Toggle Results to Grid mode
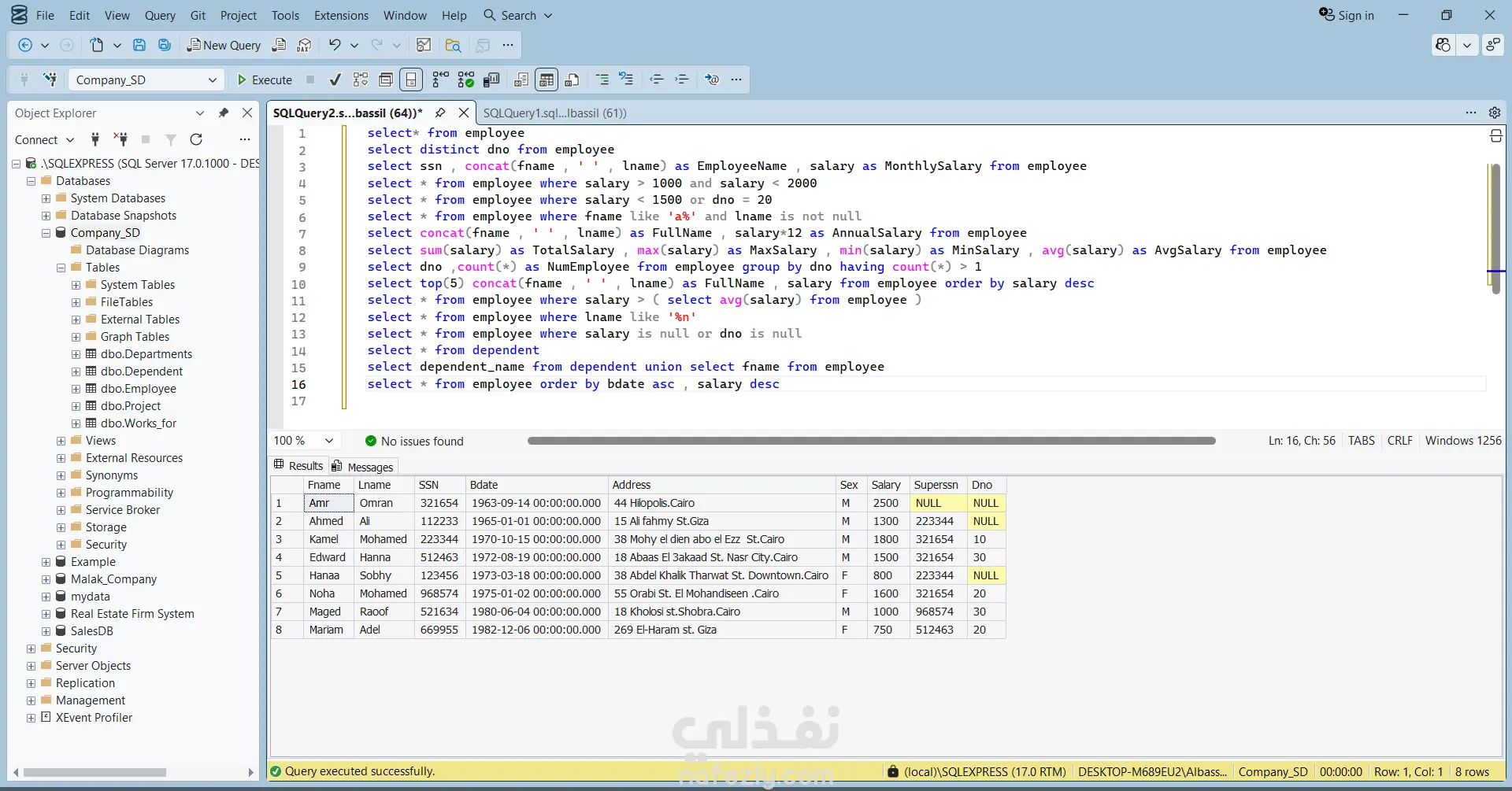The width and height of the screenshot is (1512, 791). coord(547,79)
